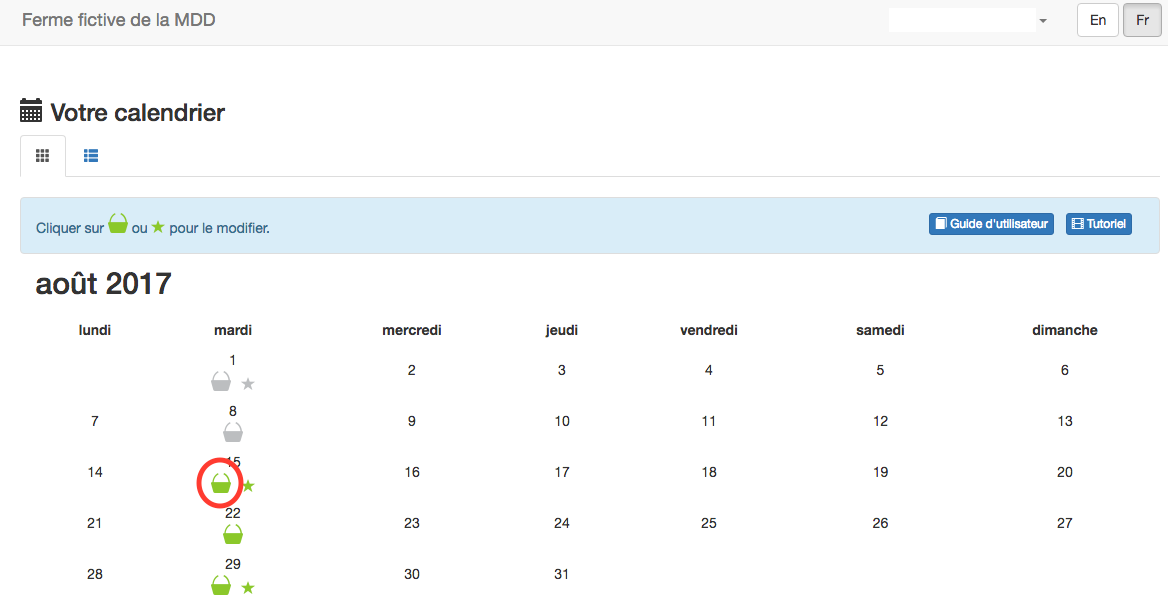Viewport: 1168px width, 608px height.
Task: Click the star icon in the info banner
Action: click(x=158, y=227)
